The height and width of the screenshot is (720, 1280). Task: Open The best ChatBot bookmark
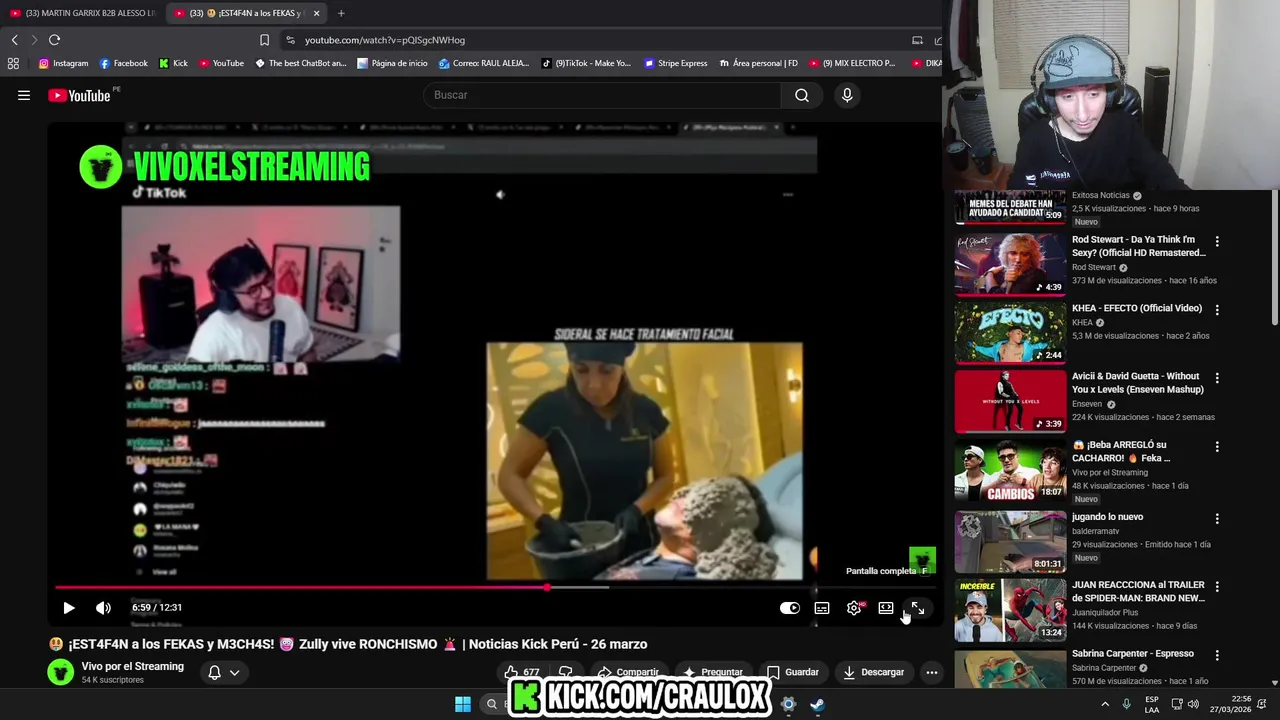pyautogui.click(x=300, y=63)
